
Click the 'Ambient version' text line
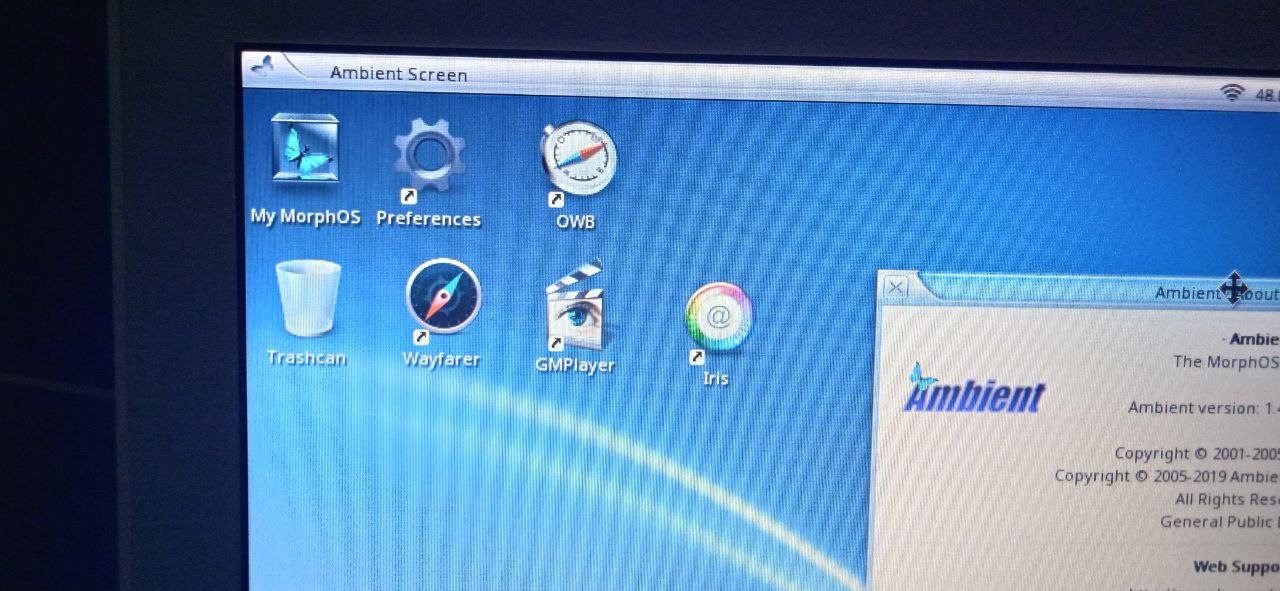[x=1203, y=408]
